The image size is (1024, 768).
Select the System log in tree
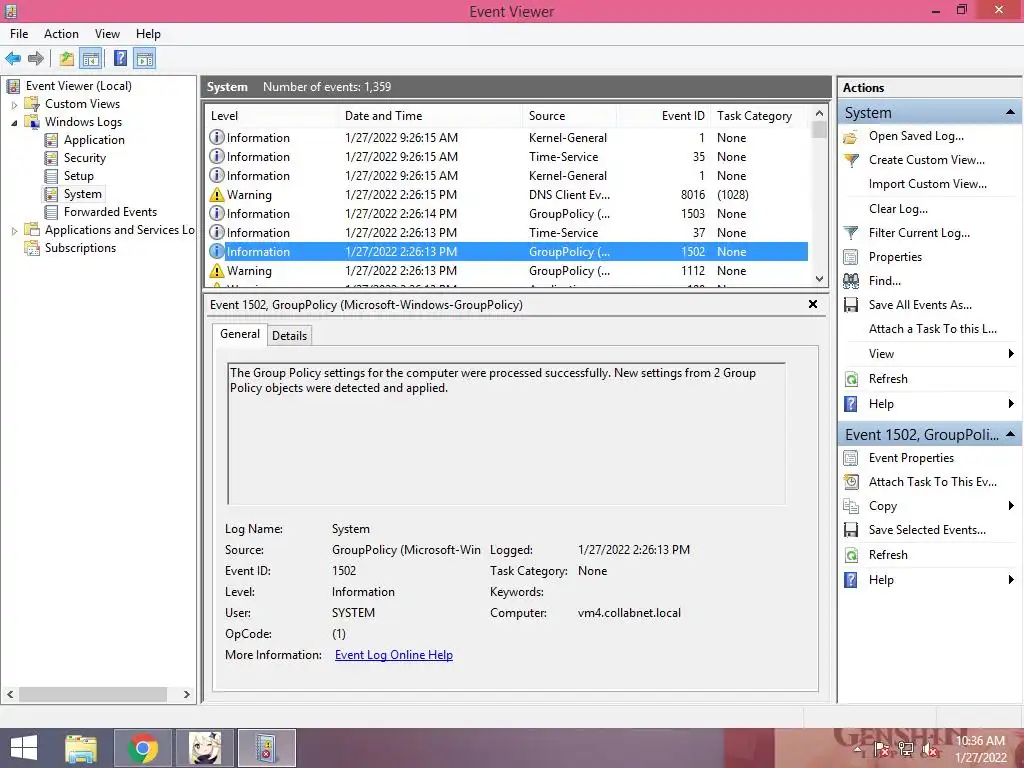pyautogui.click(x=82, y=194)
